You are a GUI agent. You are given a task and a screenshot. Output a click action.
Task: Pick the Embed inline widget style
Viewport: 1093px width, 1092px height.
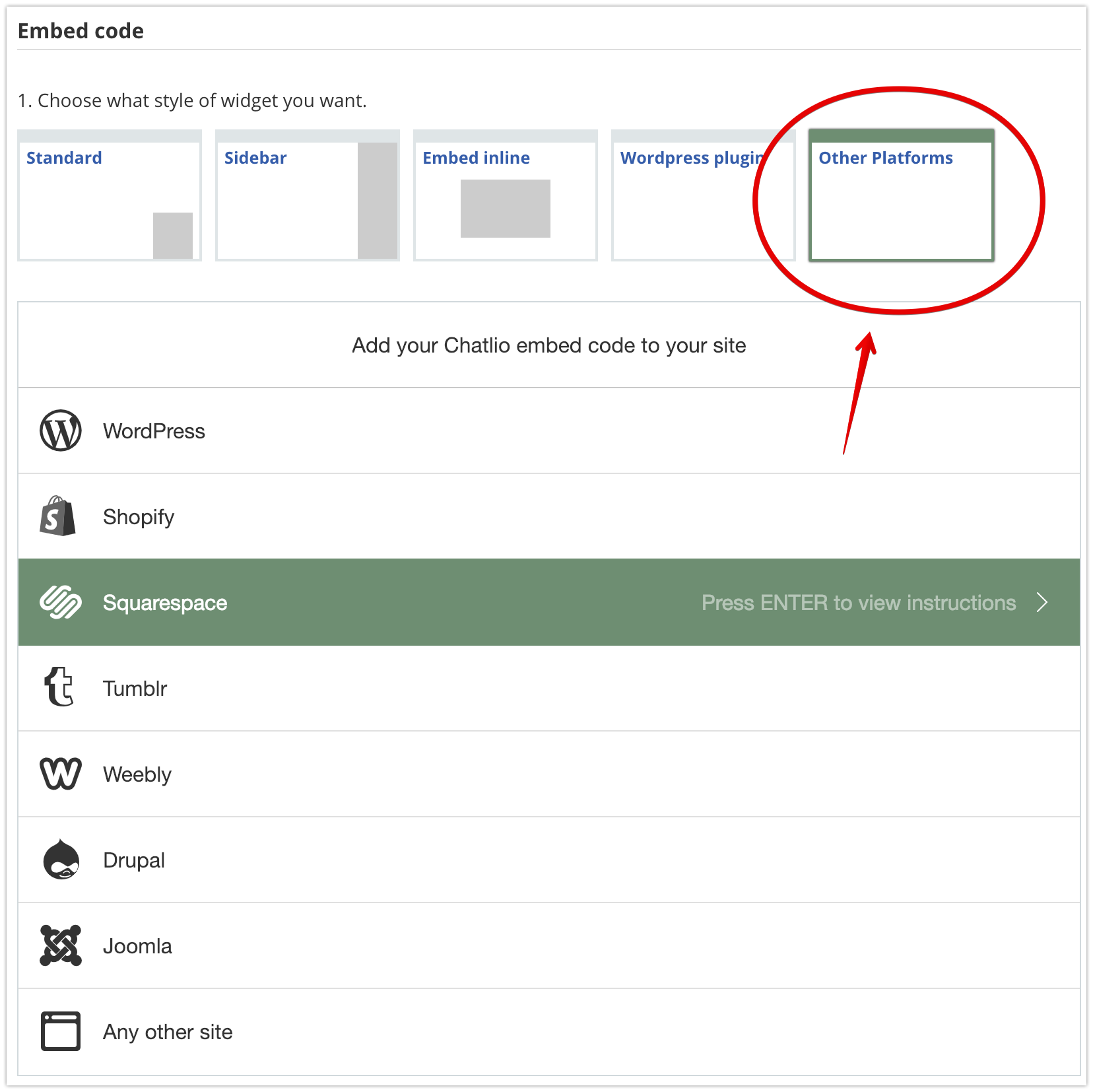coord(506,195)
